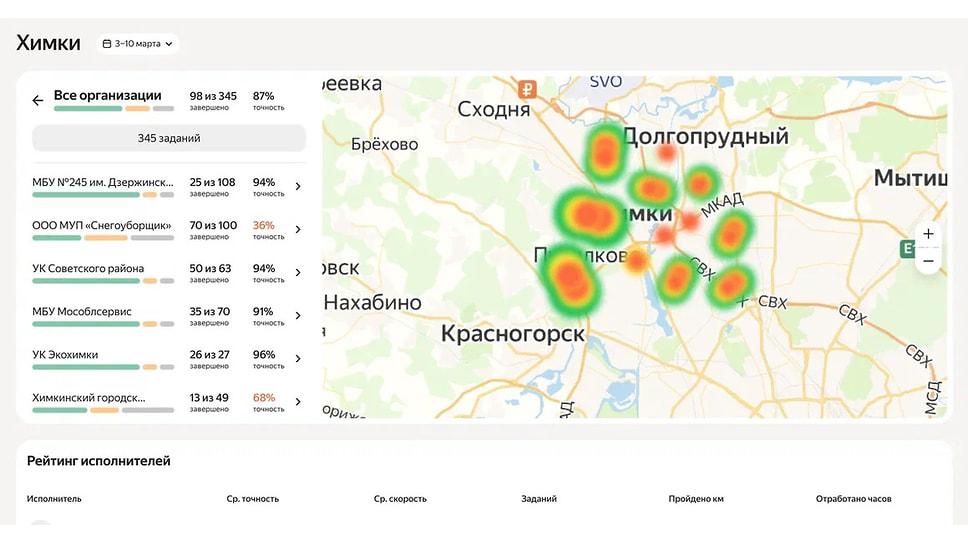This screenshot has width=968, height=544.
Task: Click the Брёхово label on map
Action: pyautogui.click(x=385, y=144)
